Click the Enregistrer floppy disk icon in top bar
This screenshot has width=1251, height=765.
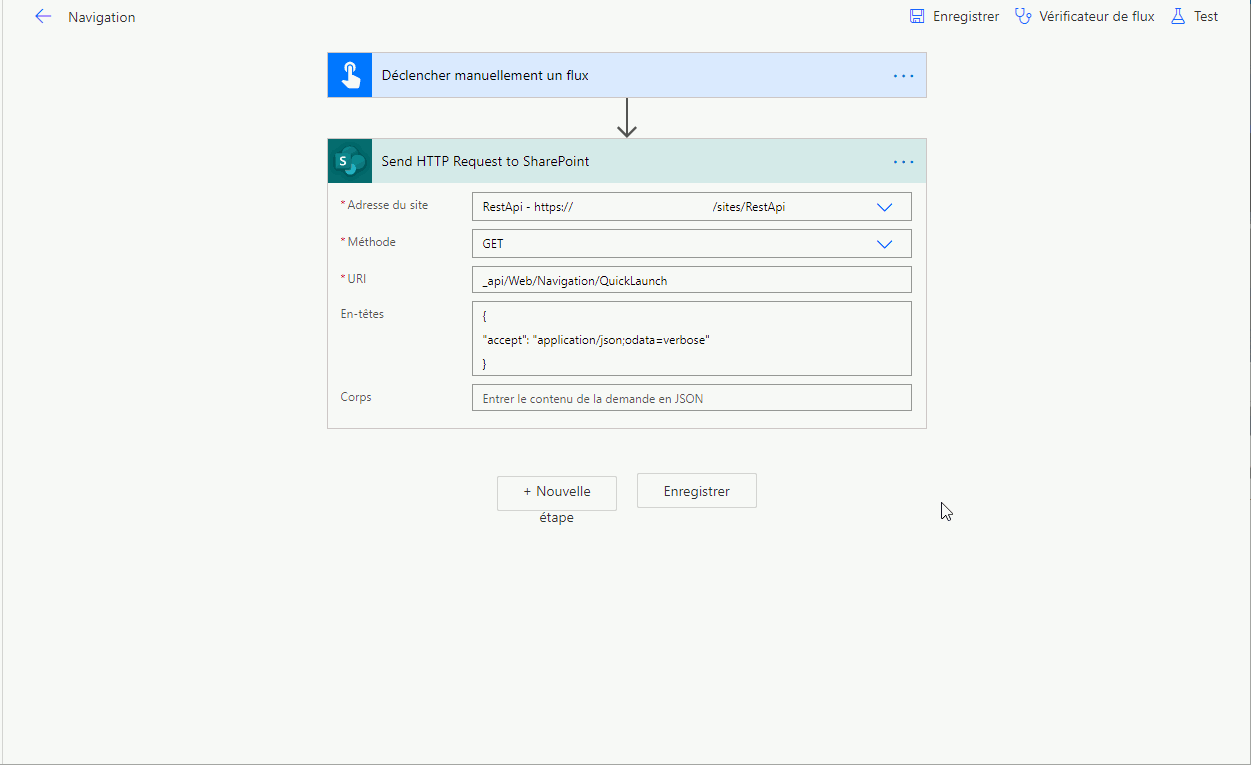[917, 16]
